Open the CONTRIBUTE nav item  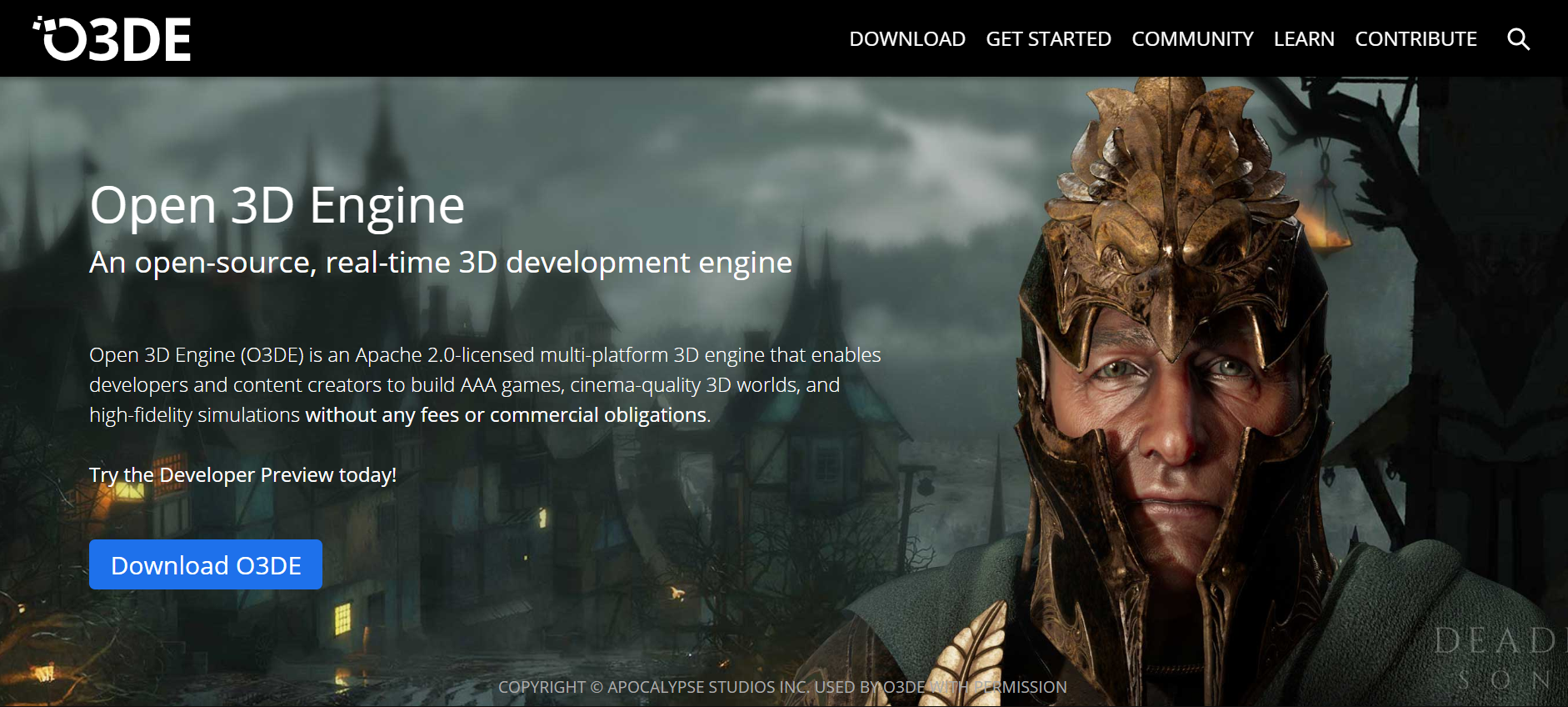coord(1416,39)
